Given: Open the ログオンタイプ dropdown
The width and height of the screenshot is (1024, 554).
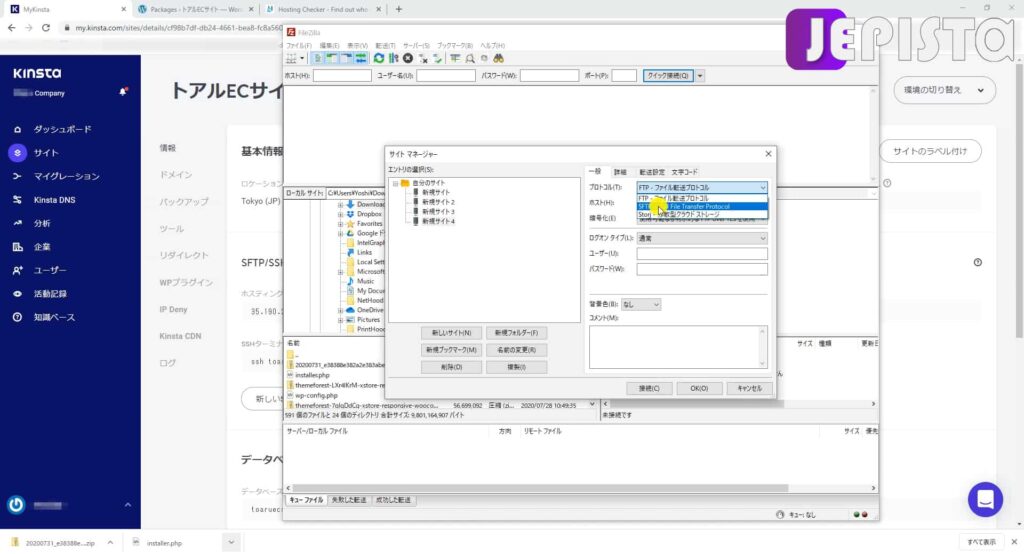Looking at the screenshot, I should pyautogui.click(x=701, y=238).
